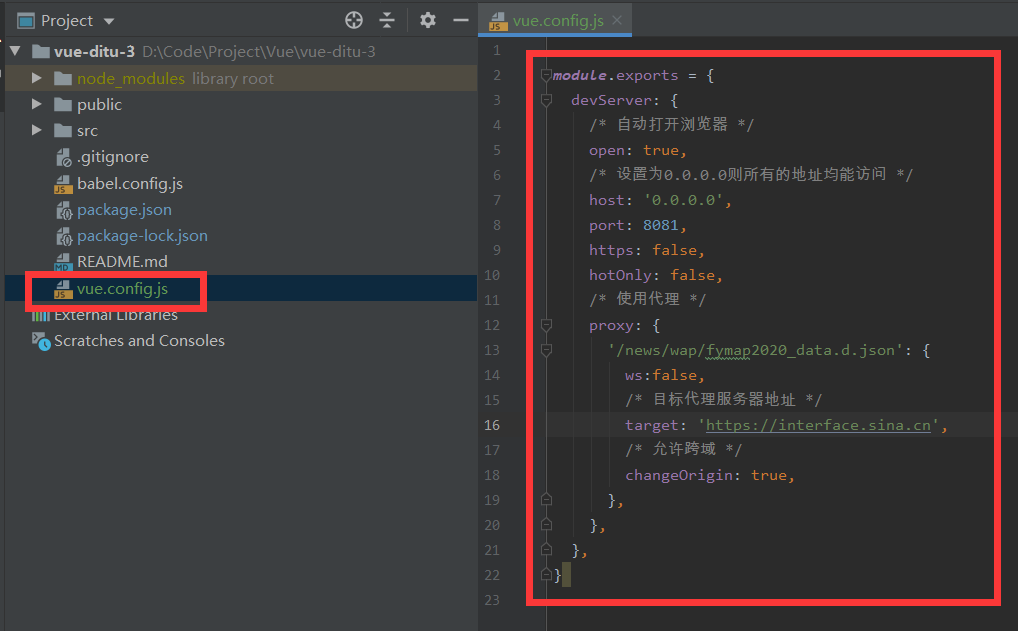Screen dimensions: 1018x631
Task: Click fold end marker at line 22
Action: click(546, 575)
